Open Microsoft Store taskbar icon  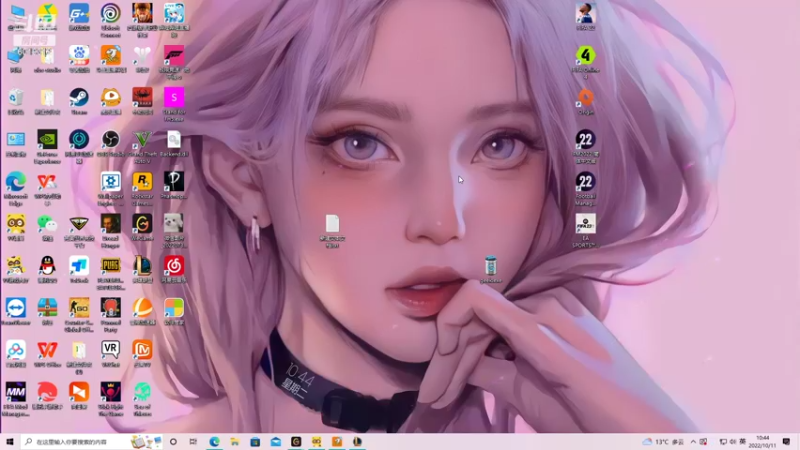coord(255,442)
